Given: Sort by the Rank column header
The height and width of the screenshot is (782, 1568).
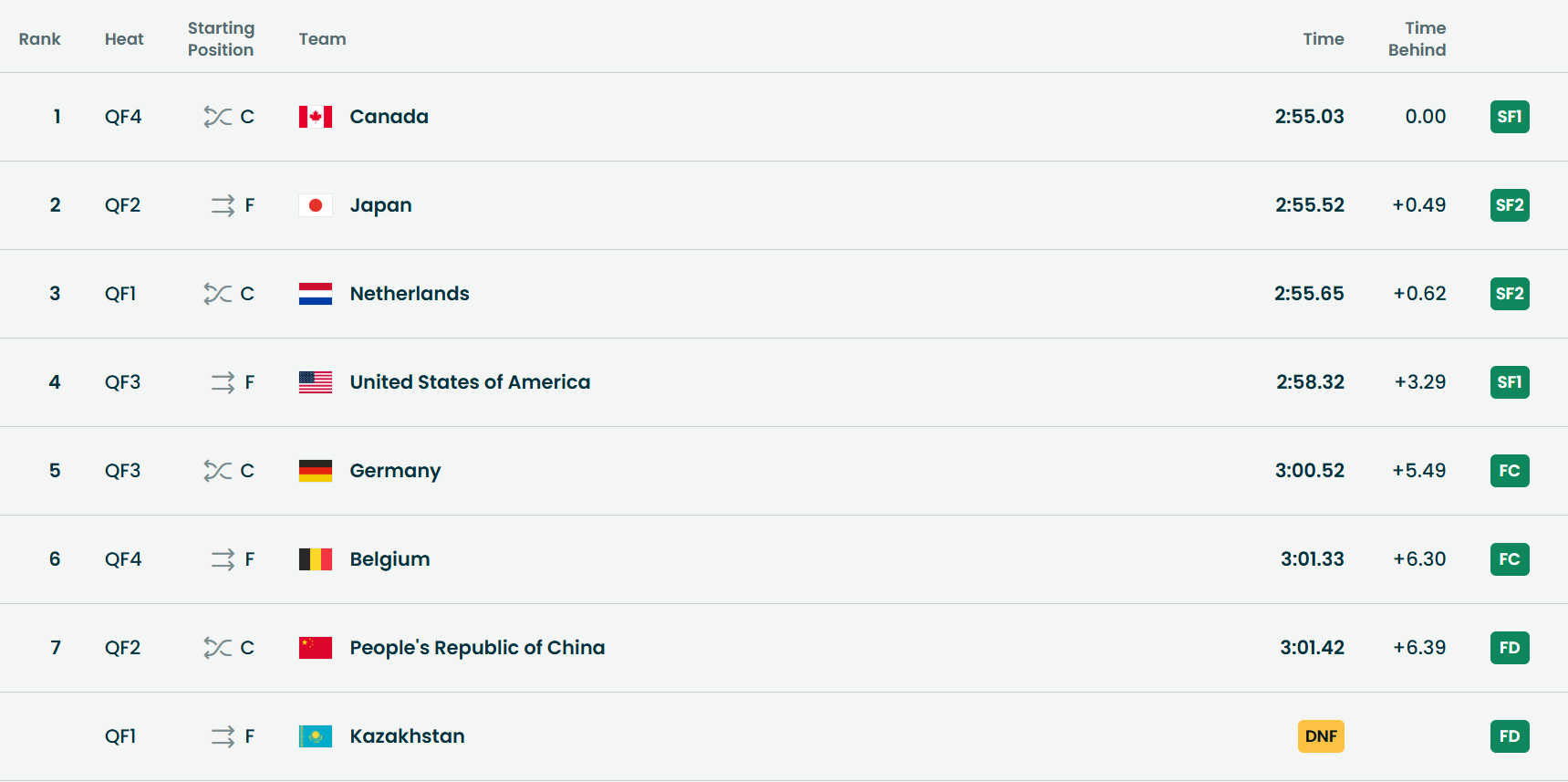Looking at the screenshot, I should (x=39, y=39).
